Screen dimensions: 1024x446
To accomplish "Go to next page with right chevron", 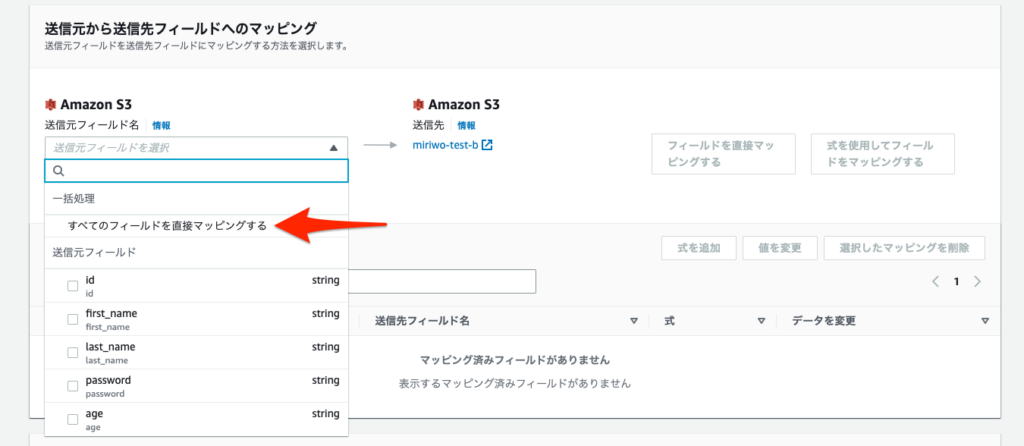I will point(978,281).
